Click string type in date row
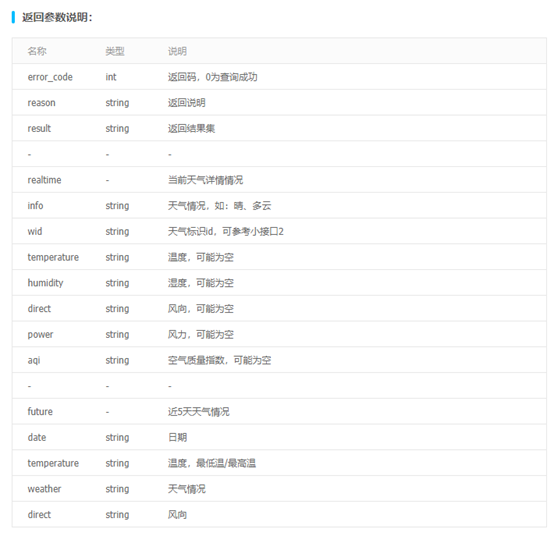Viewport: 554px width, 536px height. (117, 438)
